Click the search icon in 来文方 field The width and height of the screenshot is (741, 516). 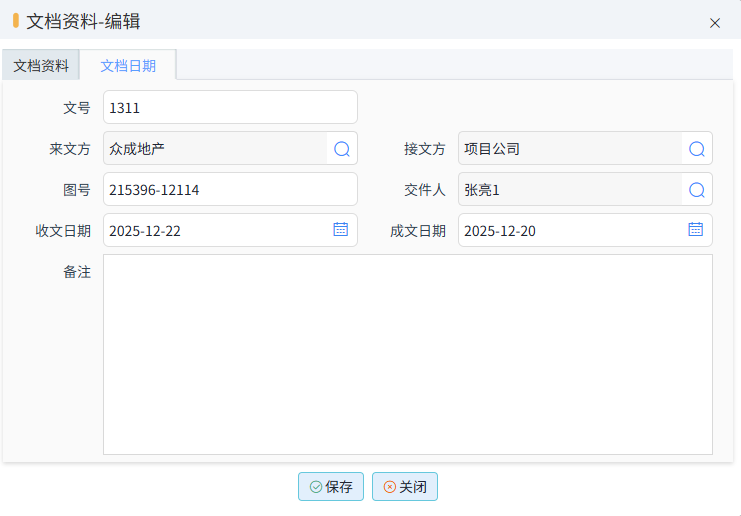(x=341, y=149)
